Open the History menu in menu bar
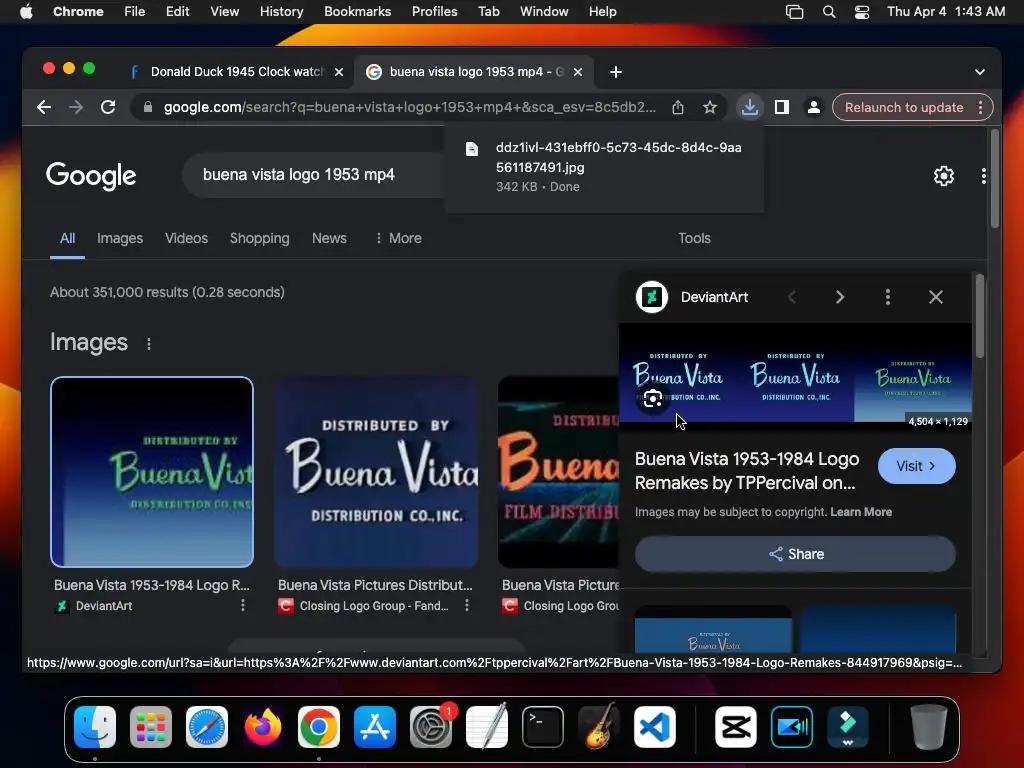The width and height of the screenshot is (1024, 768). pyautogui.click(x=281, y=12)
